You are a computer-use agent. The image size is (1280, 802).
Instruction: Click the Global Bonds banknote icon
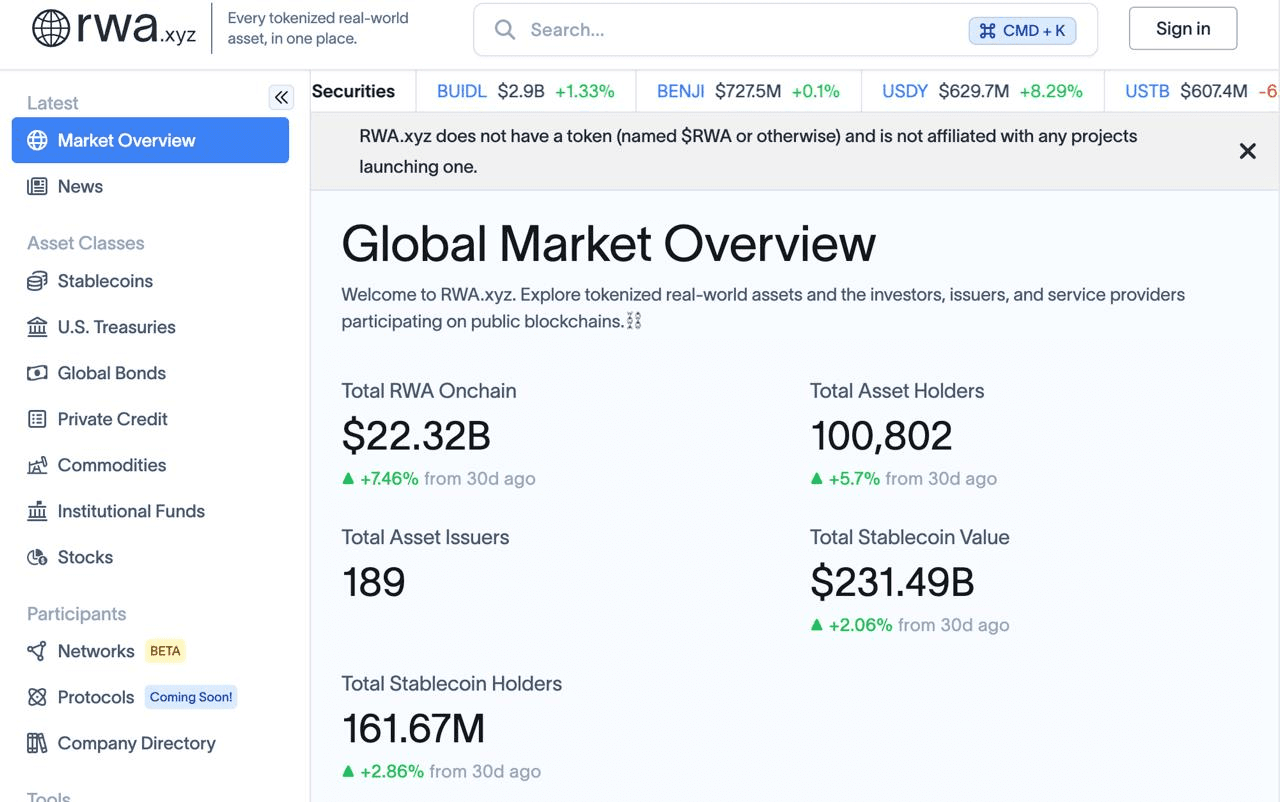point(37,373)
